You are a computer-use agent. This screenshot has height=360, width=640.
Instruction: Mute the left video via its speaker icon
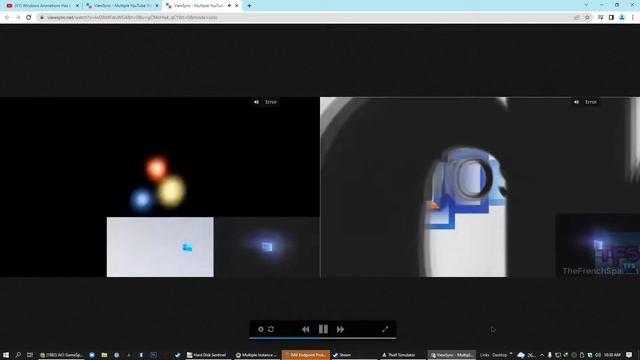(x=256, y=102)
